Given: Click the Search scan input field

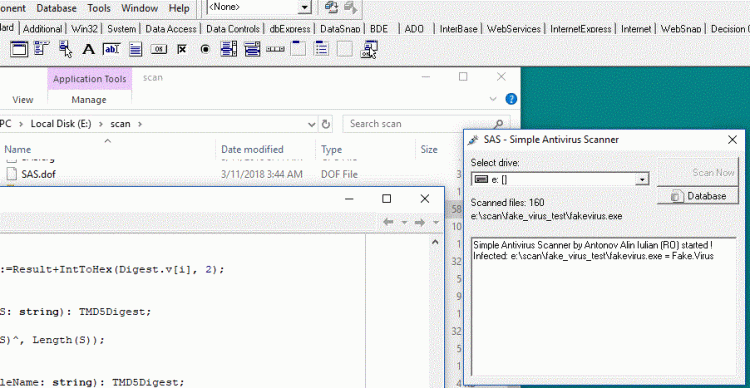Looking at the screenshot, I should click(421, 124).
